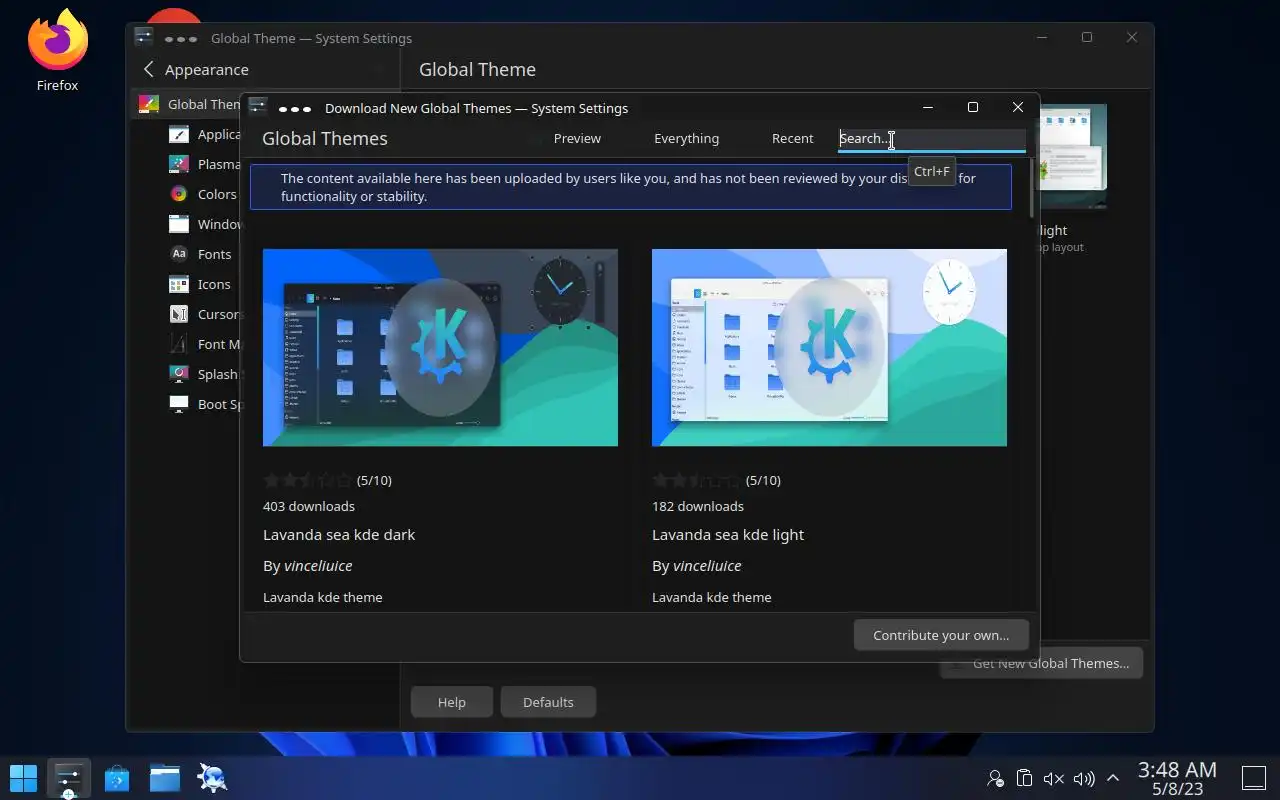Open Plasma Style via its sidebar icon
This screenshot has width=1280, height=800.
click(x=179, y=164)
